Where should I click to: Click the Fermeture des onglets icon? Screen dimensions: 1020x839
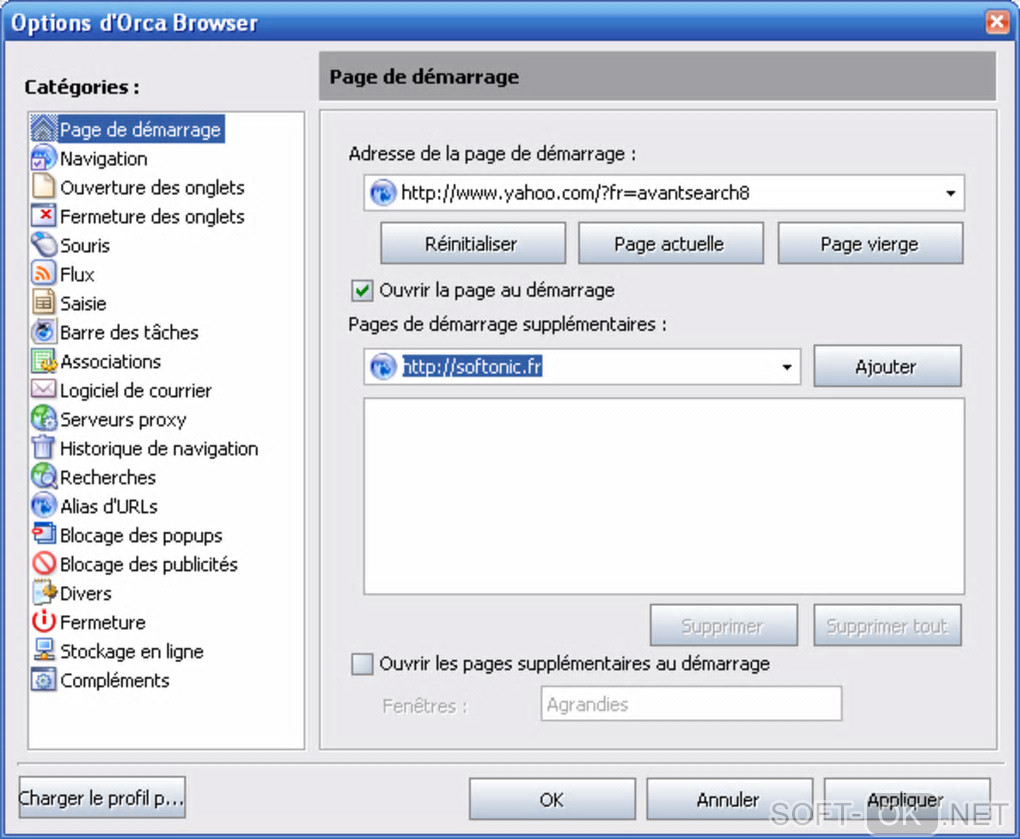click(43, 216)
